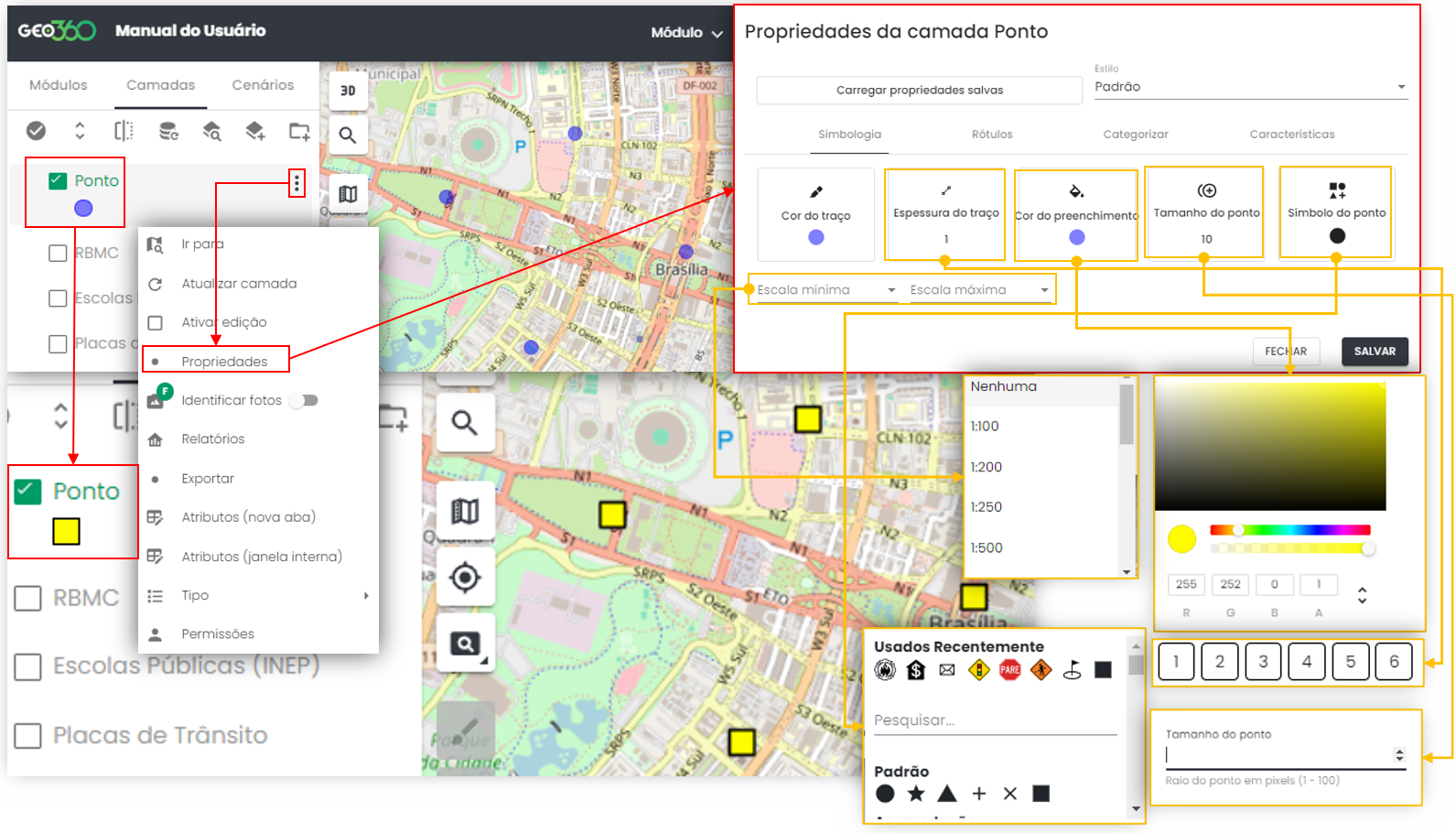1456x834 pixels.
Task: Choose the triangle symbol under Padrão
Action: [x=947, y=794]
